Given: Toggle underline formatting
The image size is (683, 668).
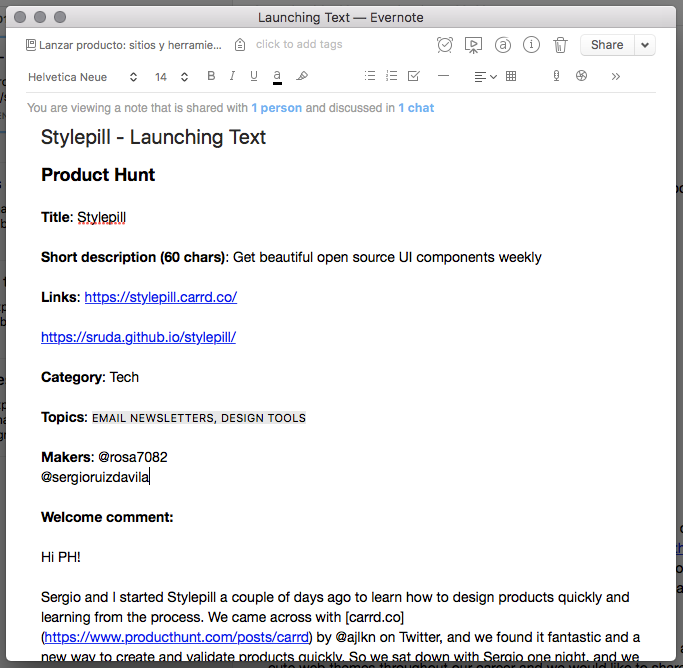Looking at the screenshot, I should [254, 76].
